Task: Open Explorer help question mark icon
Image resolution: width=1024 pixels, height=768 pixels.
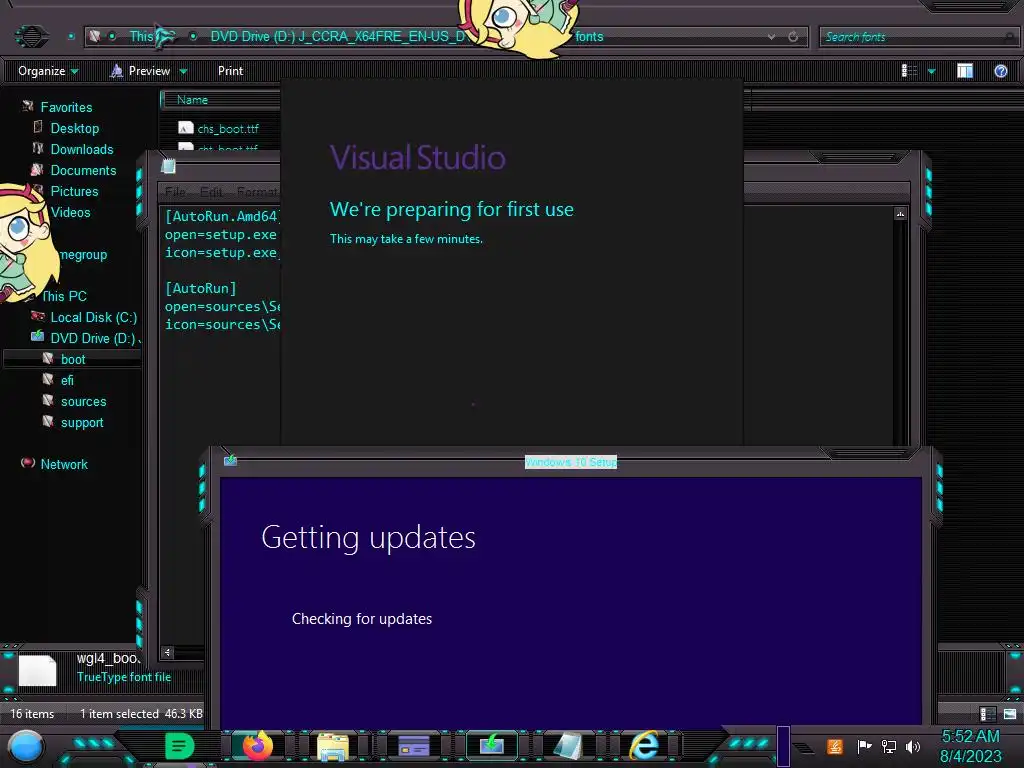Action: 1000,71
